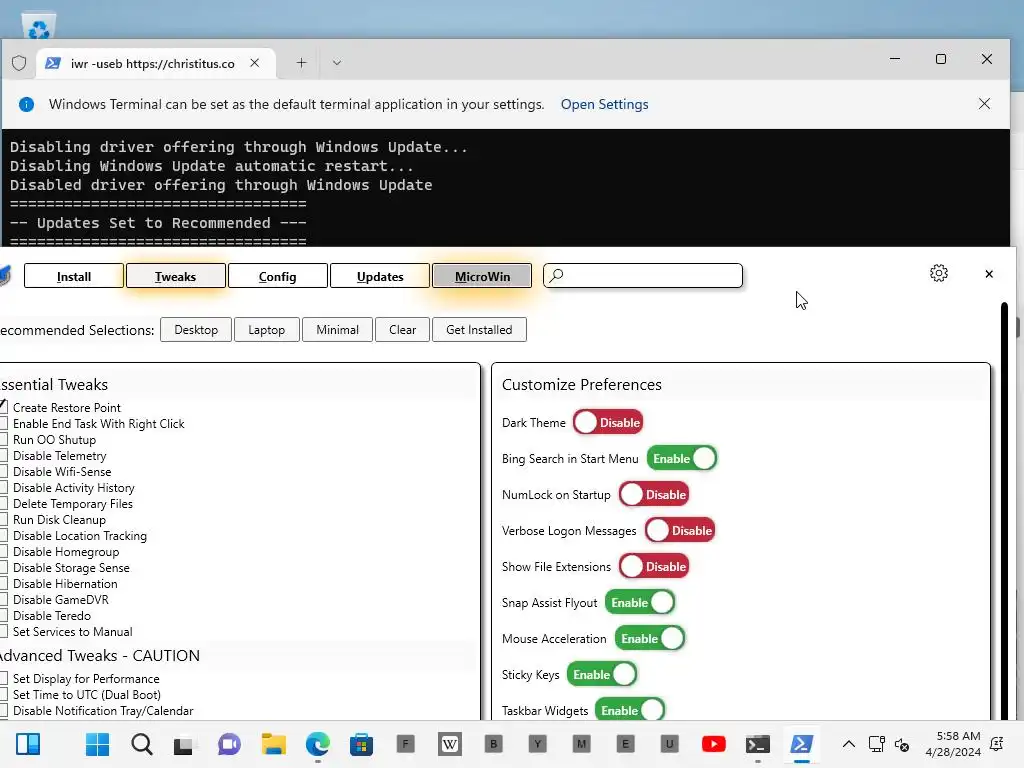The height and width of the screenshot is (768, 1024).
Task: Switch to PowerShell icon on taskbar
Action: click(801, 744)
